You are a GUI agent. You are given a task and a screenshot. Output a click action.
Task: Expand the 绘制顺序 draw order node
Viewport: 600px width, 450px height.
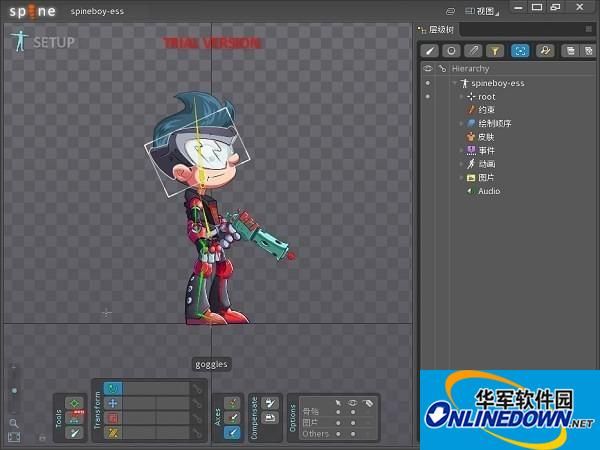click(x=461, y=123)
